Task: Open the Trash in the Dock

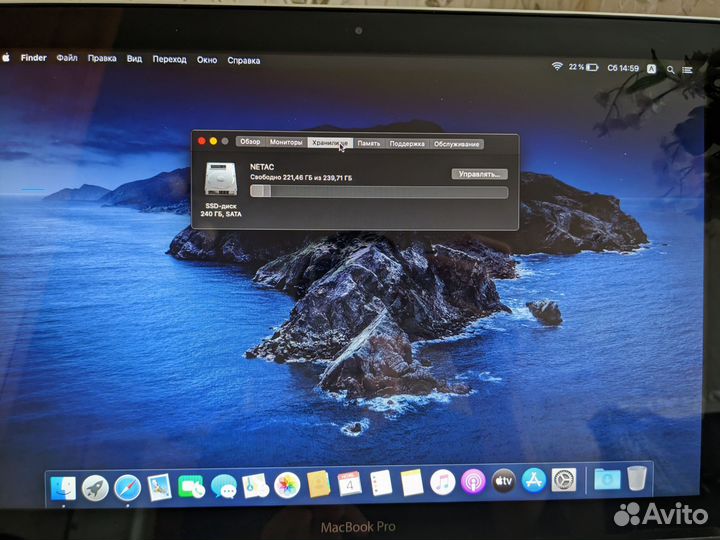Action: click(x=637, y=478)
